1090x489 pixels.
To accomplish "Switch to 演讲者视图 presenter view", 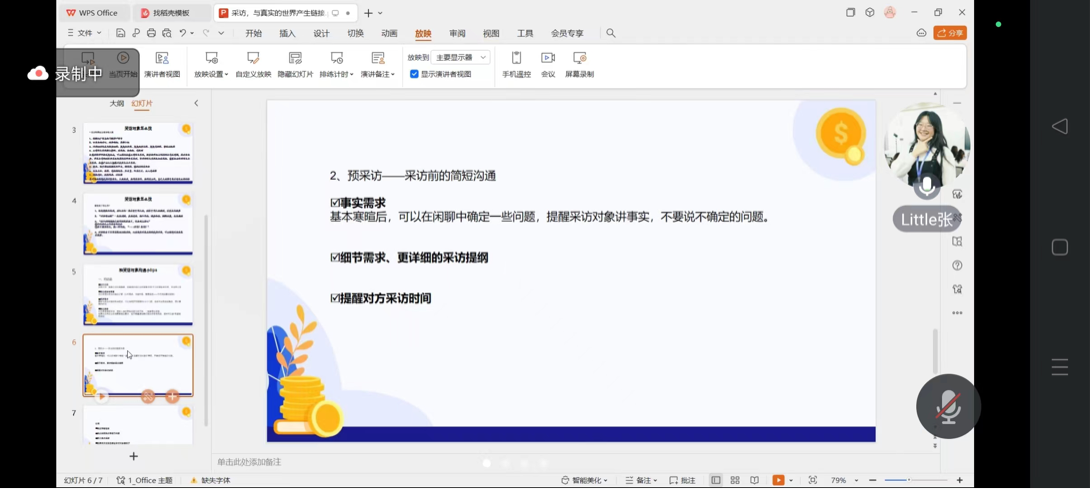I will (x=162, y=63).
